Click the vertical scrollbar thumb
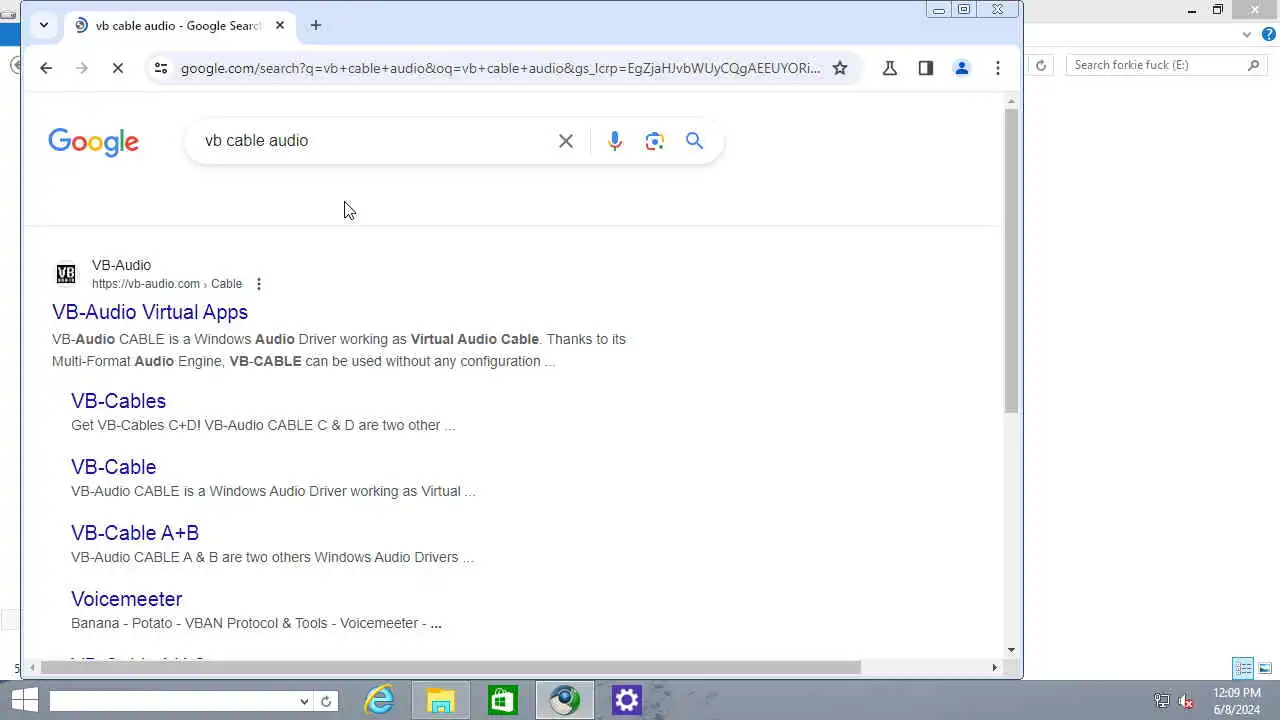Screen dimensions: 1280x720 tap(1012, 260)
